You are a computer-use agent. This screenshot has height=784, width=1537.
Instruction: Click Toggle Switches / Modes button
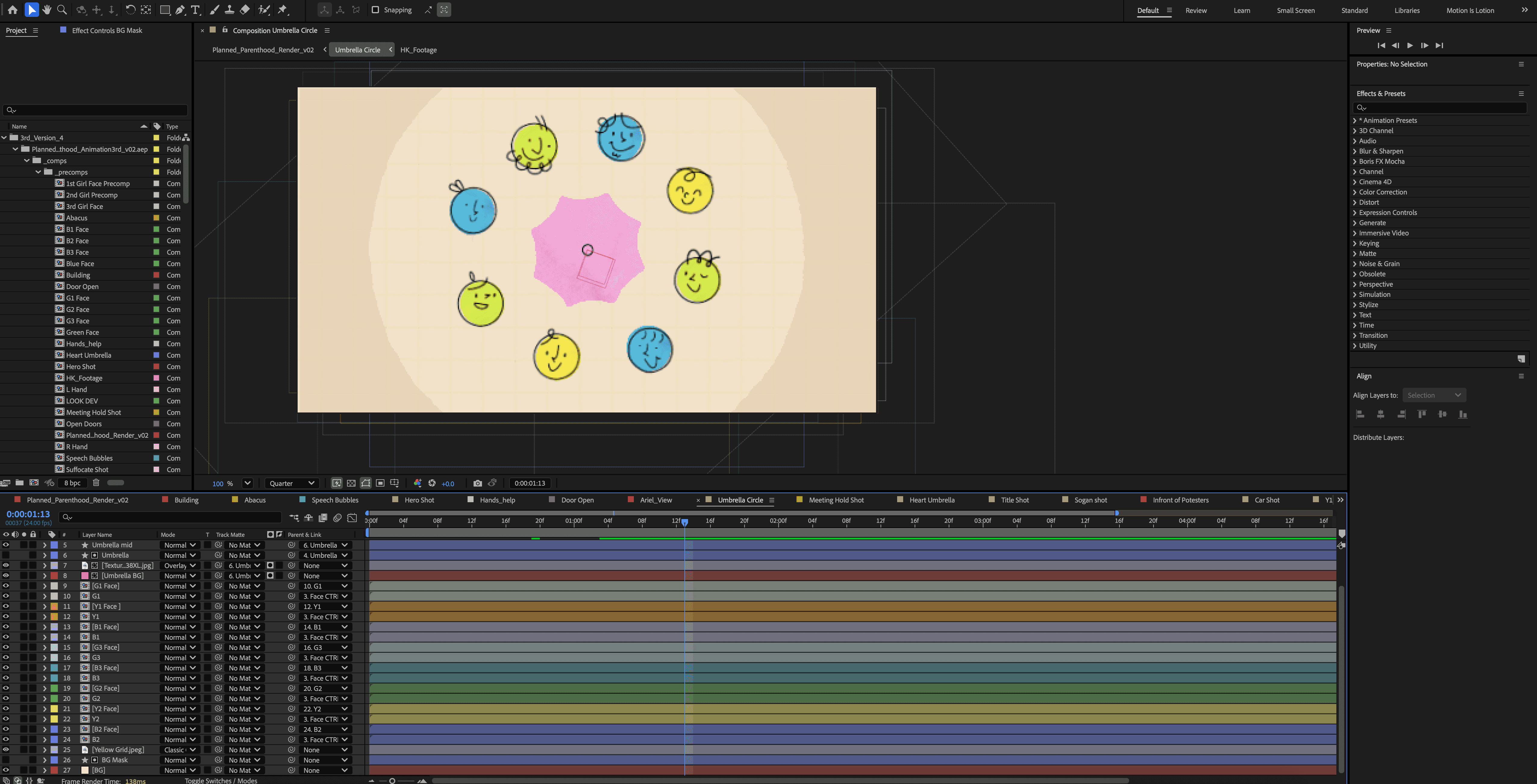pyautogui.click(x=221, y=780)
